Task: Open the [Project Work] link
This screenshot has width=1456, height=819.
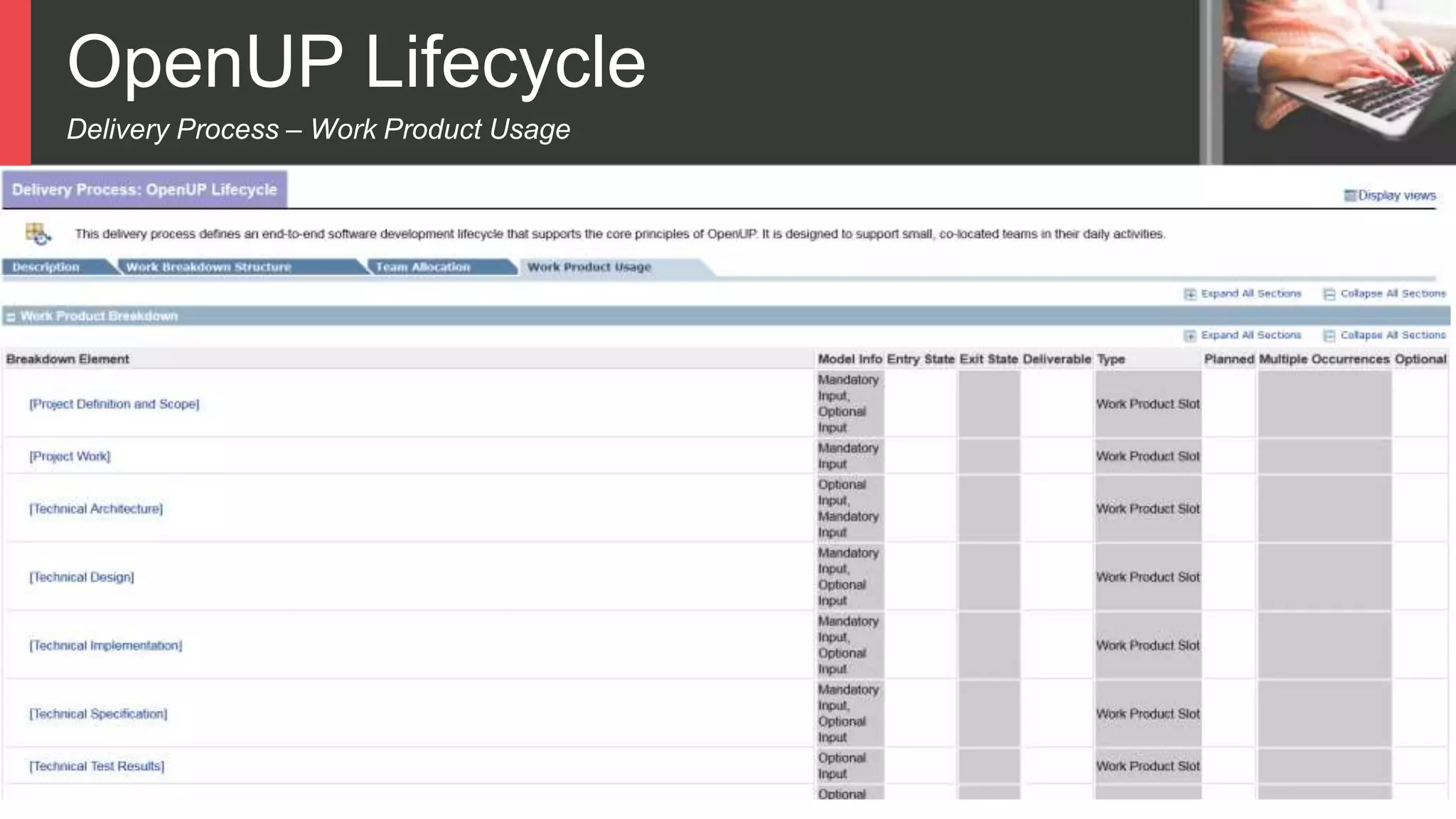Action: point(70,456)
